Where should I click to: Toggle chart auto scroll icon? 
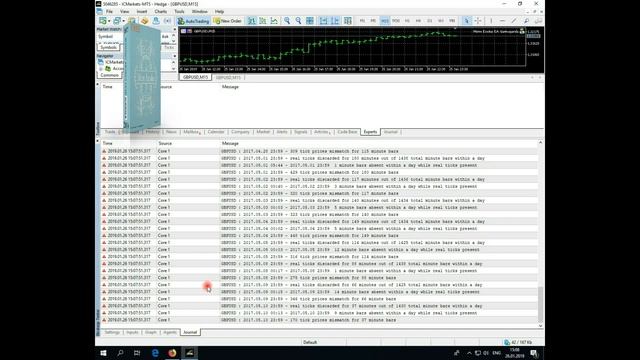(323, 21)
